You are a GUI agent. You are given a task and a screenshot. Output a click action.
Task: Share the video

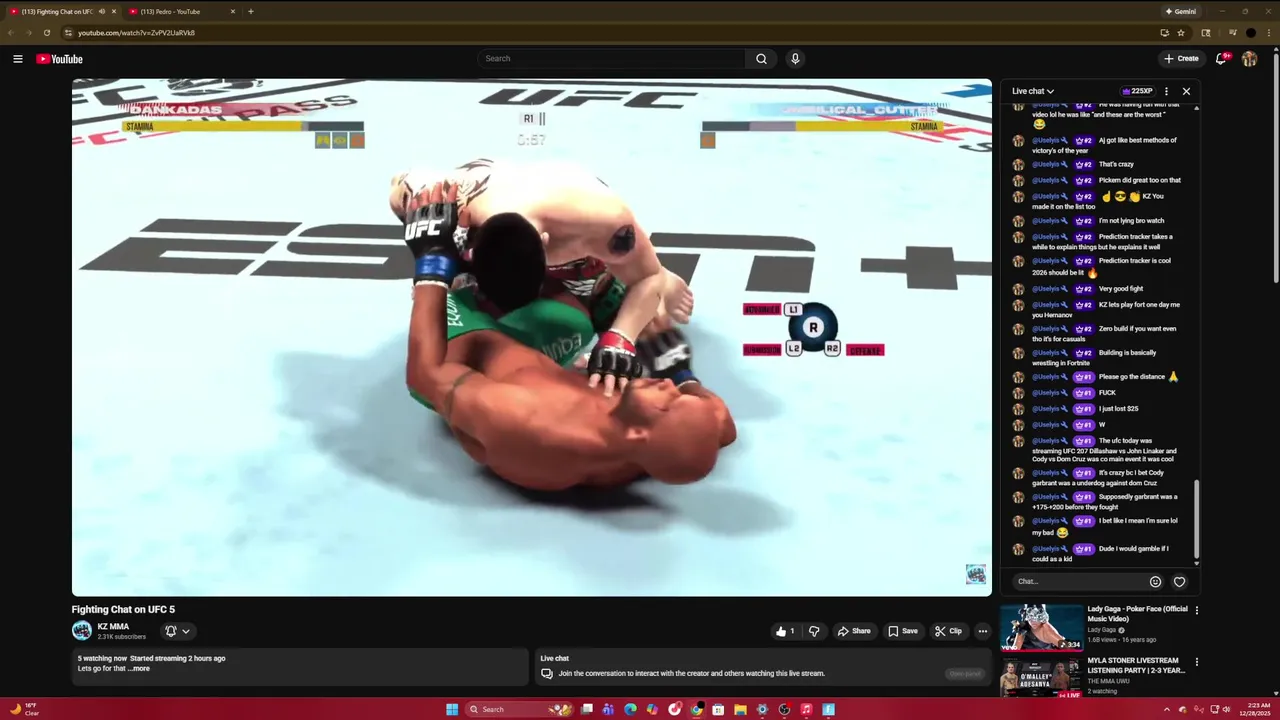pyautogui.click(x=854, y=631)
